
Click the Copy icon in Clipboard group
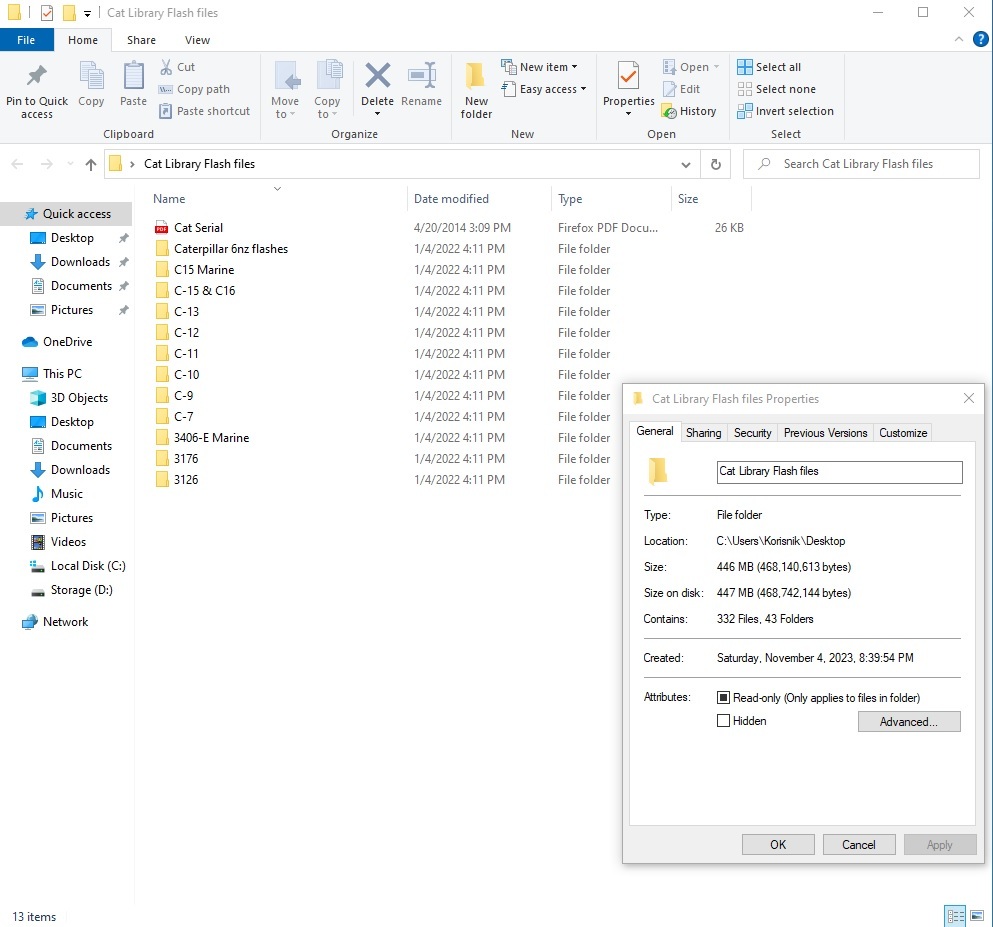pyautogui.click(x=91, y=84)
